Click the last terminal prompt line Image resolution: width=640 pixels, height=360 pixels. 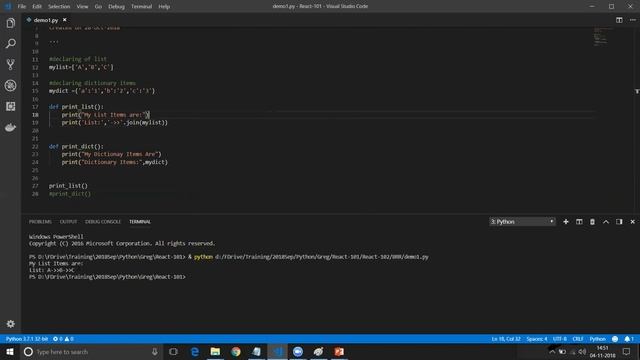coord(107,277)
